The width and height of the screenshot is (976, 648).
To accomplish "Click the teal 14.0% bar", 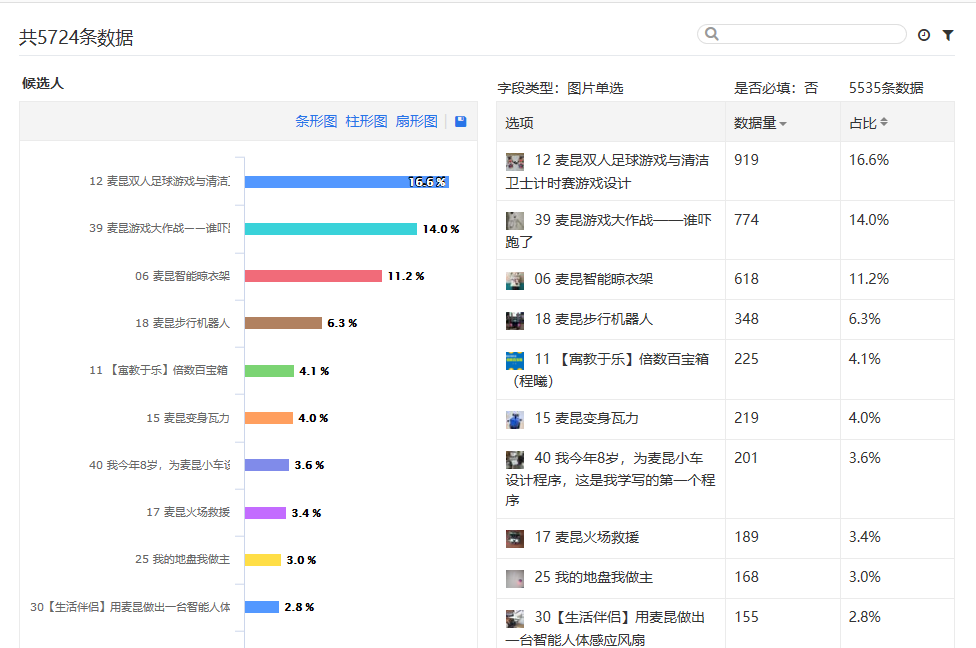I will tap(331, 228).
